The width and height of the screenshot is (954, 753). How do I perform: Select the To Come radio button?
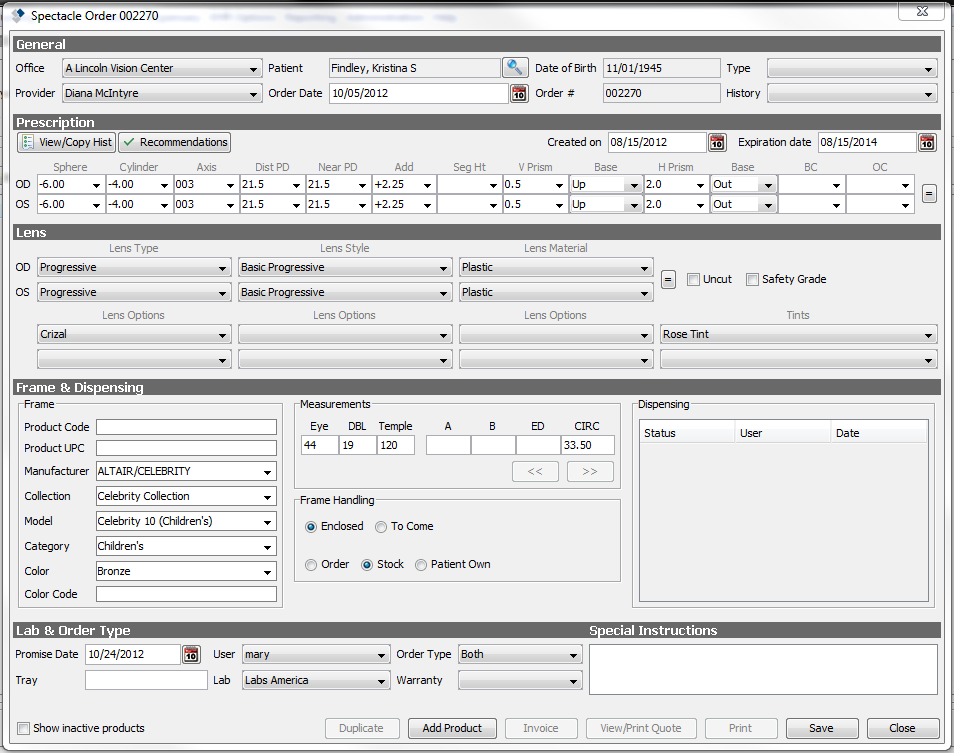click(x=381, y=526)
